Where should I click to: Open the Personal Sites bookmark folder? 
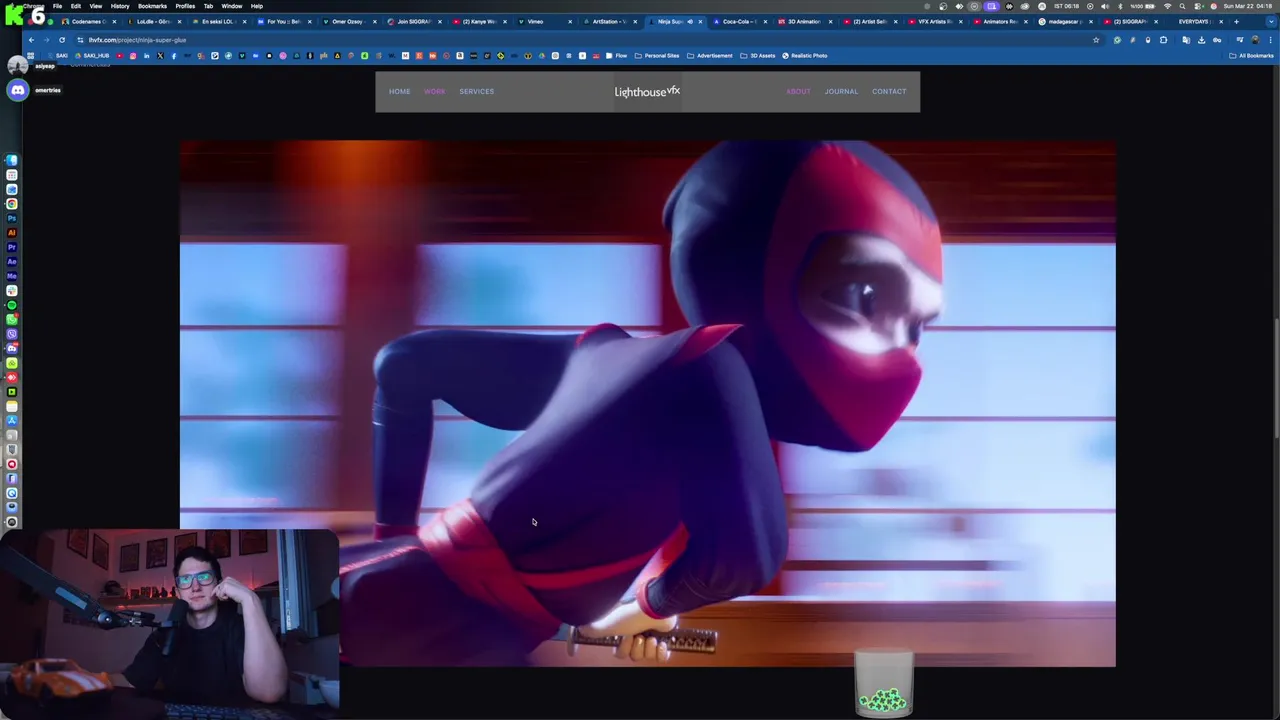[x=656, y=56]
